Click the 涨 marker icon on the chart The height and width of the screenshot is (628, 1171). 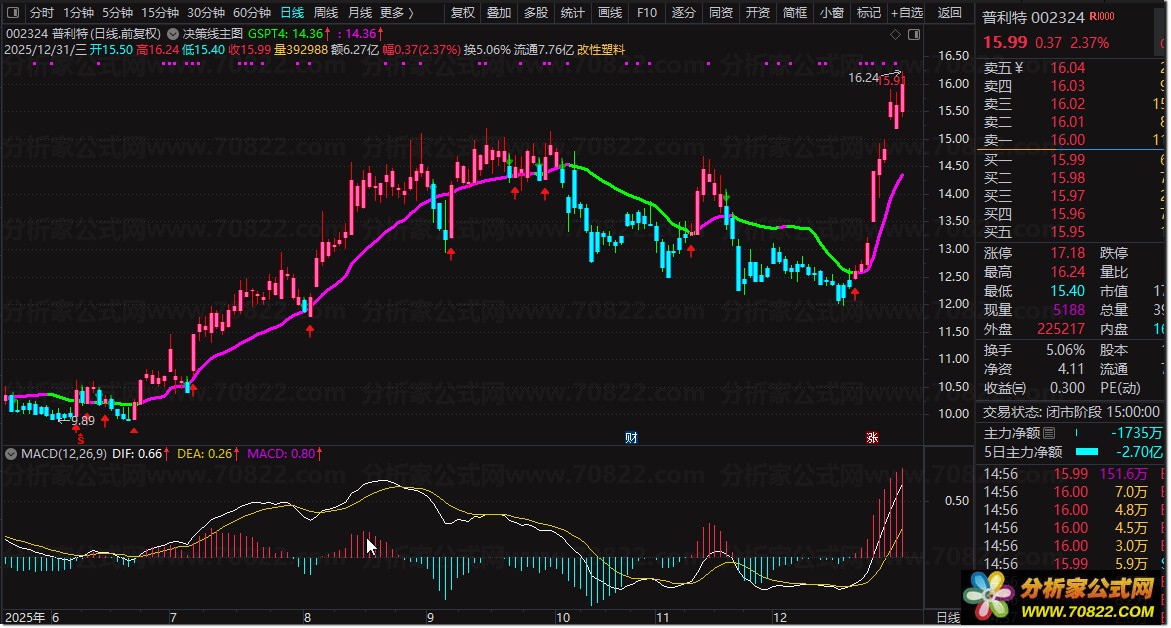click(x=872, y=437)
